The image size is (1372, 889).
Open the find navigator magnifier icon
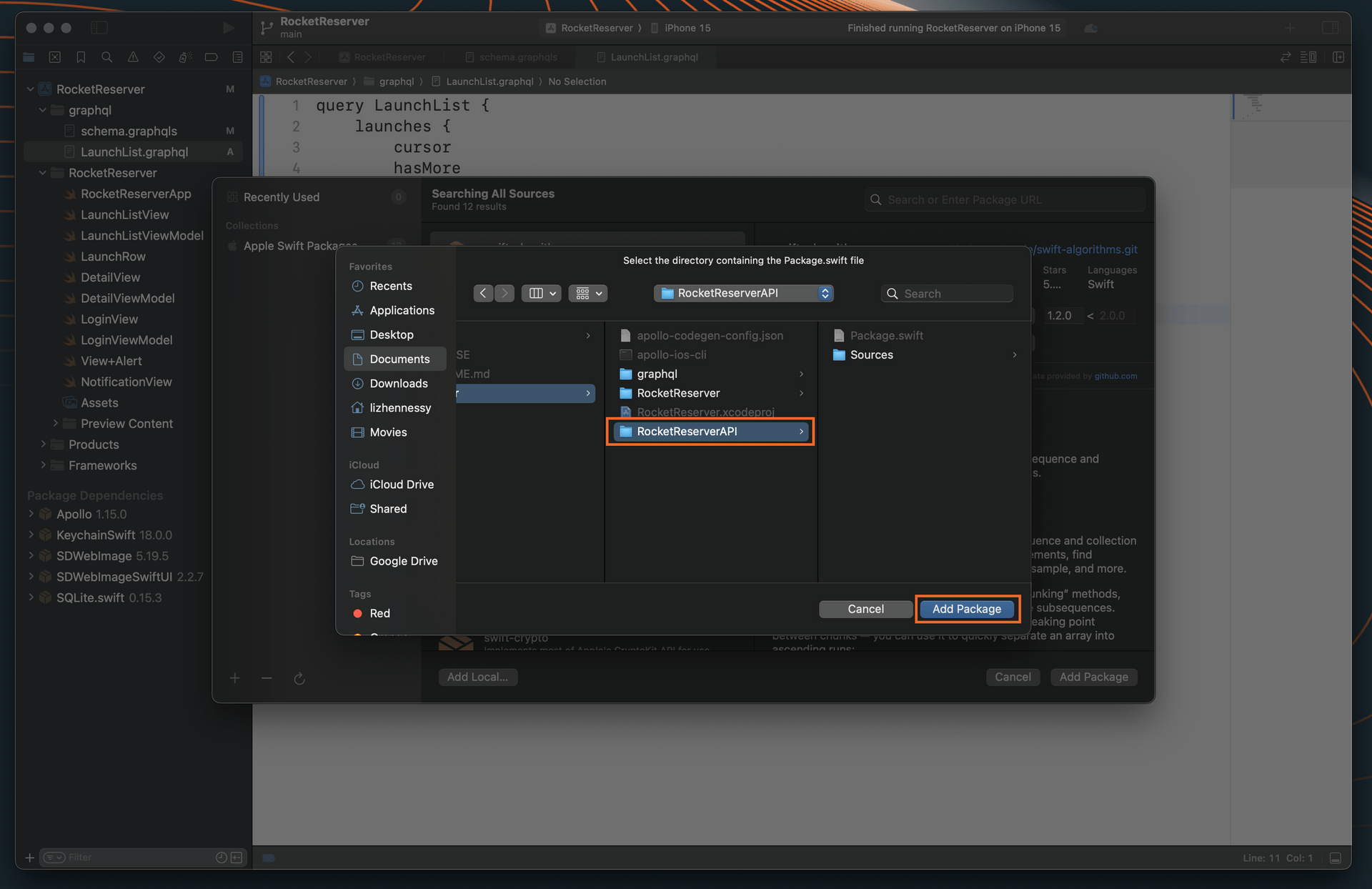(106, 57)
